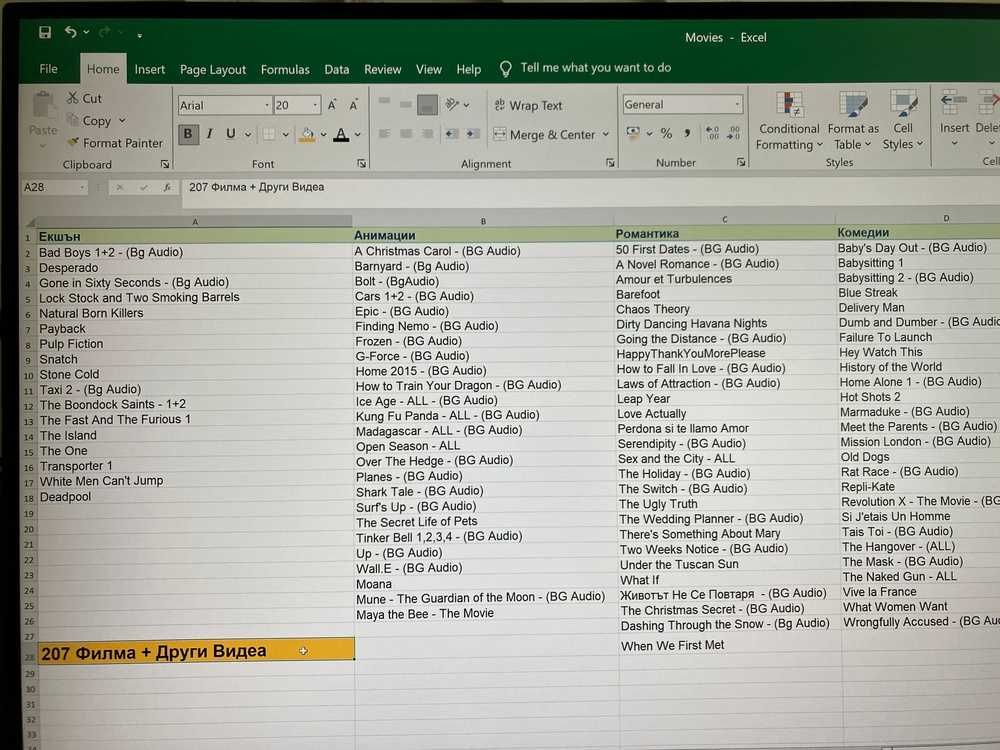Select the 'Blue Streak' cell

point(918,293)
